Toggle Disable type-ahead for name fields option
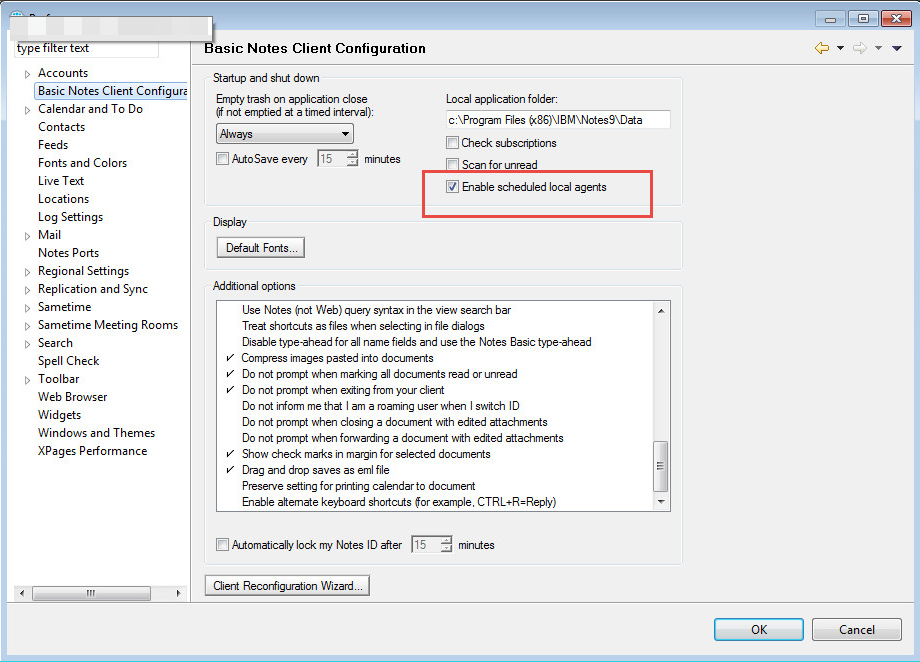920x662 pixels. click(x=417, y=342)
